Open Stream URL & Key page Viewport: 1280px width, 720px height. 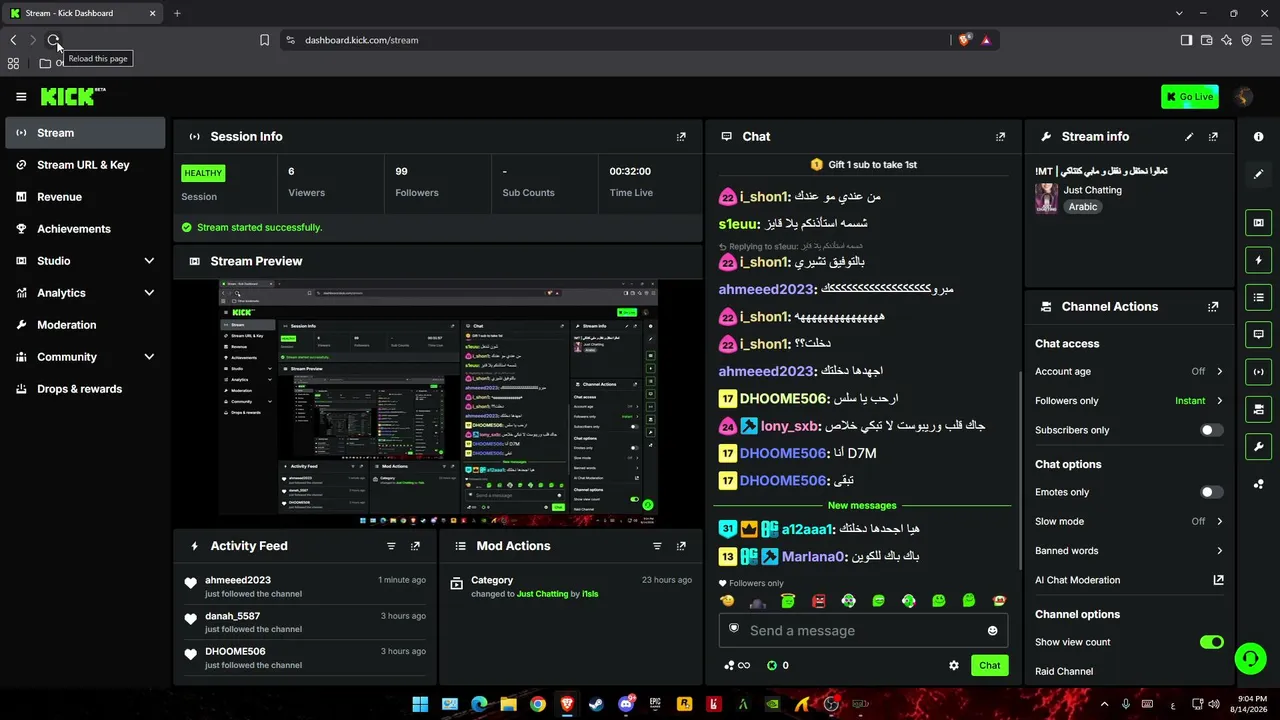tap(85, 165)
